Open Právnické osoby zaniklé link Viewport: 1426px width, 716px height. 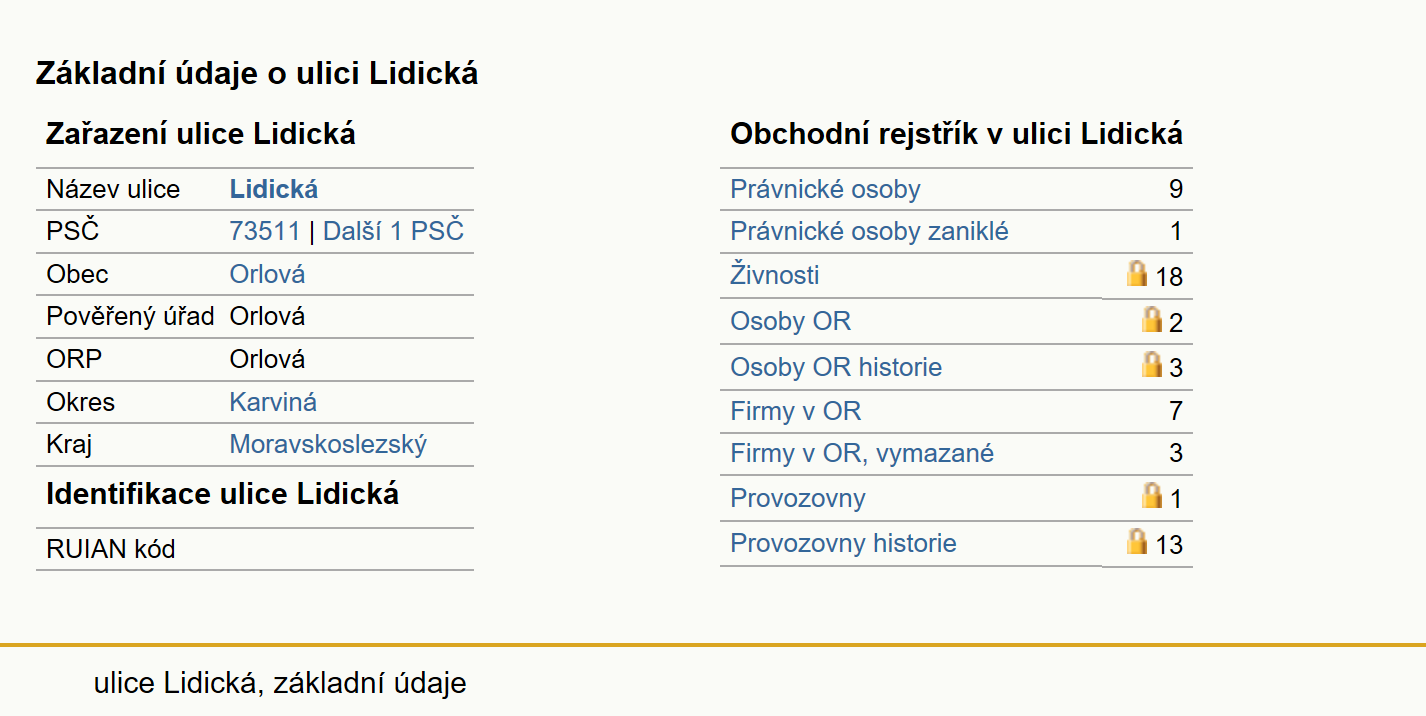coord(869,231)
